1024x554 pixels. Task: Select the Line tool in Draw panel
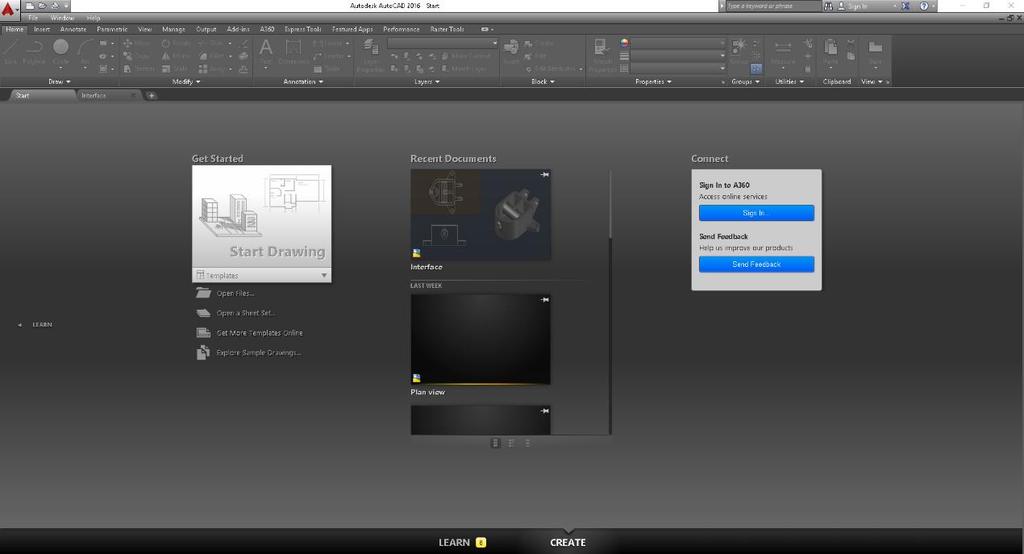pyautogui.click(x=10, y=52)
